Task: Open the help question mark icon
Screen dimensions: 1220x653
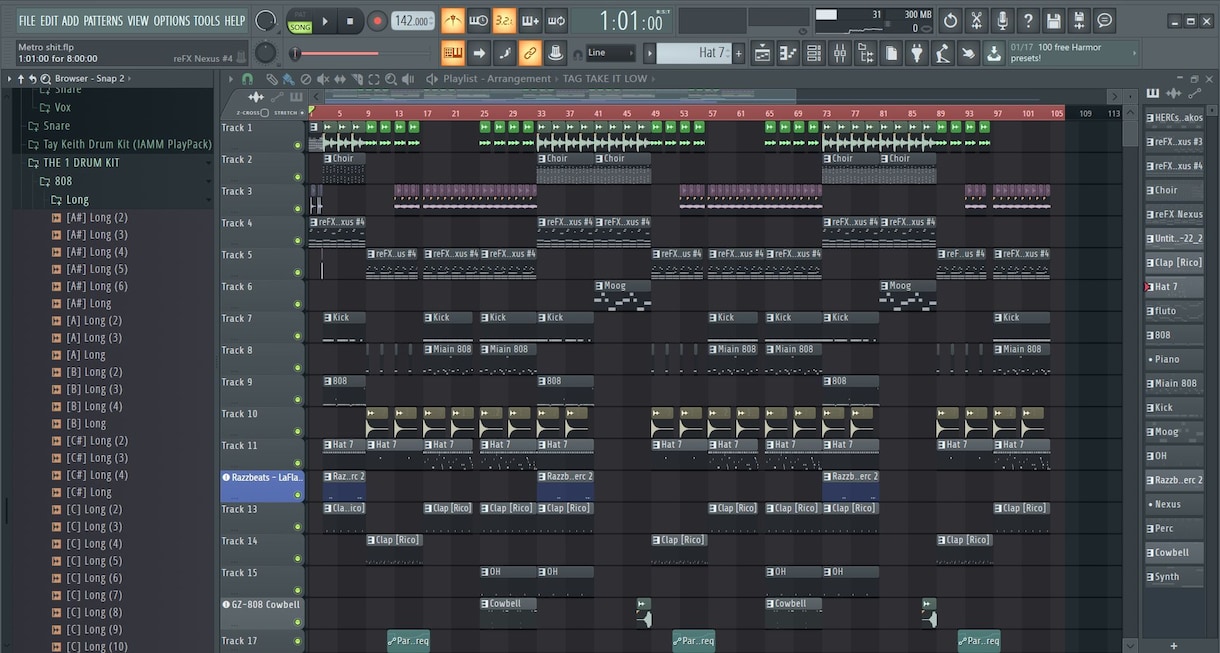Action: click(1028, 20)
